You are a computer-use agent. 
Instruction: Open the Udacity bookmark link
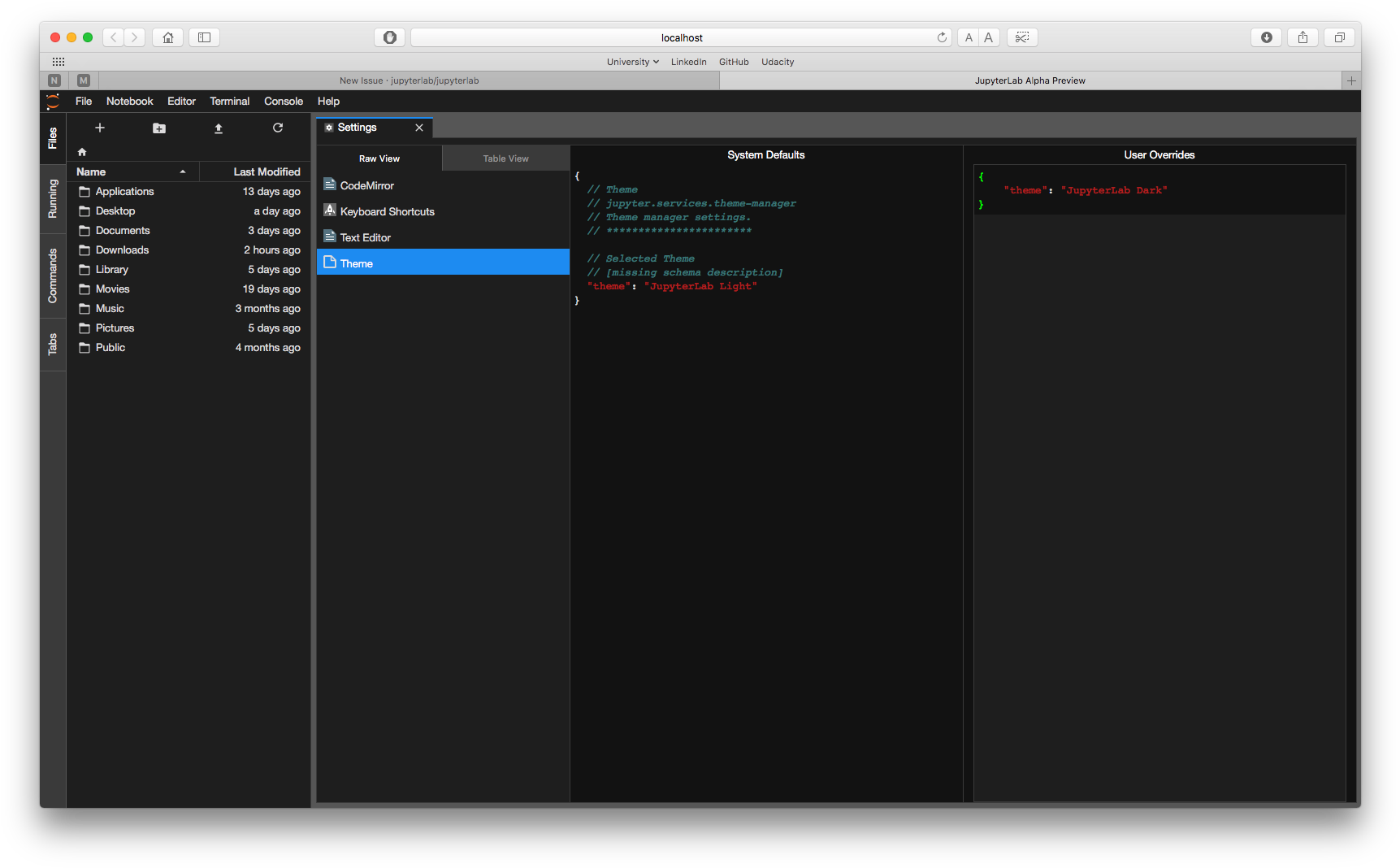click(x=777, y=61)
